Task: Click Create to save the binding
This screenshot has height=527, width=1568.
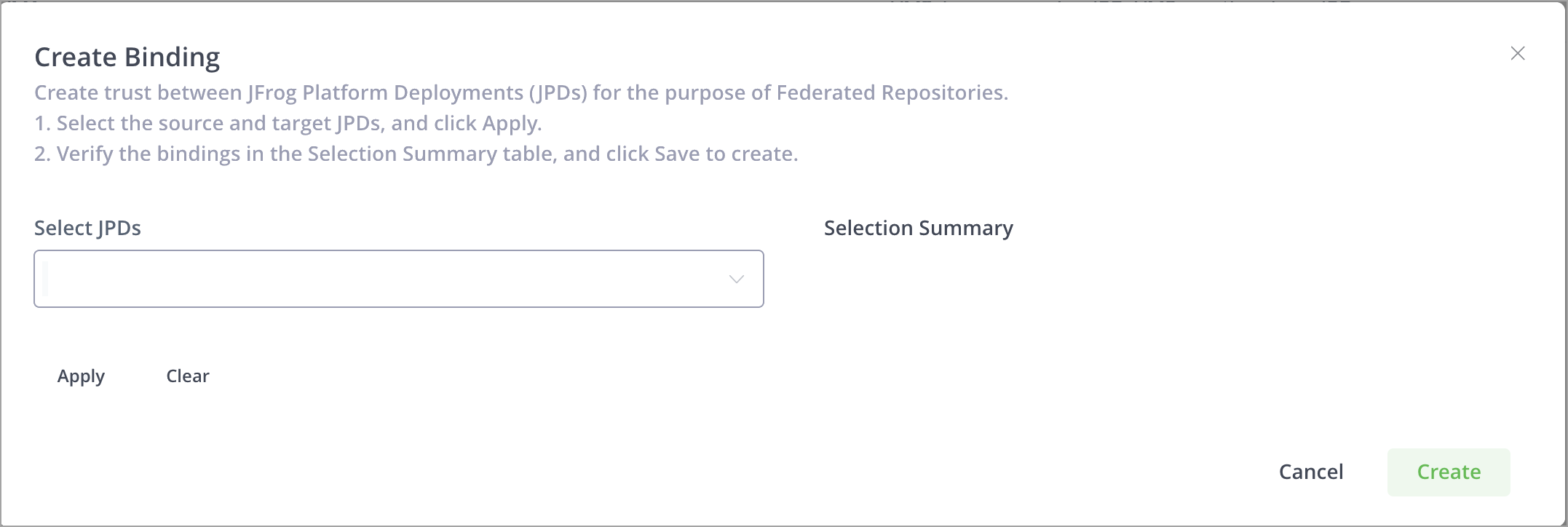Action: [x=1447, y=472]
